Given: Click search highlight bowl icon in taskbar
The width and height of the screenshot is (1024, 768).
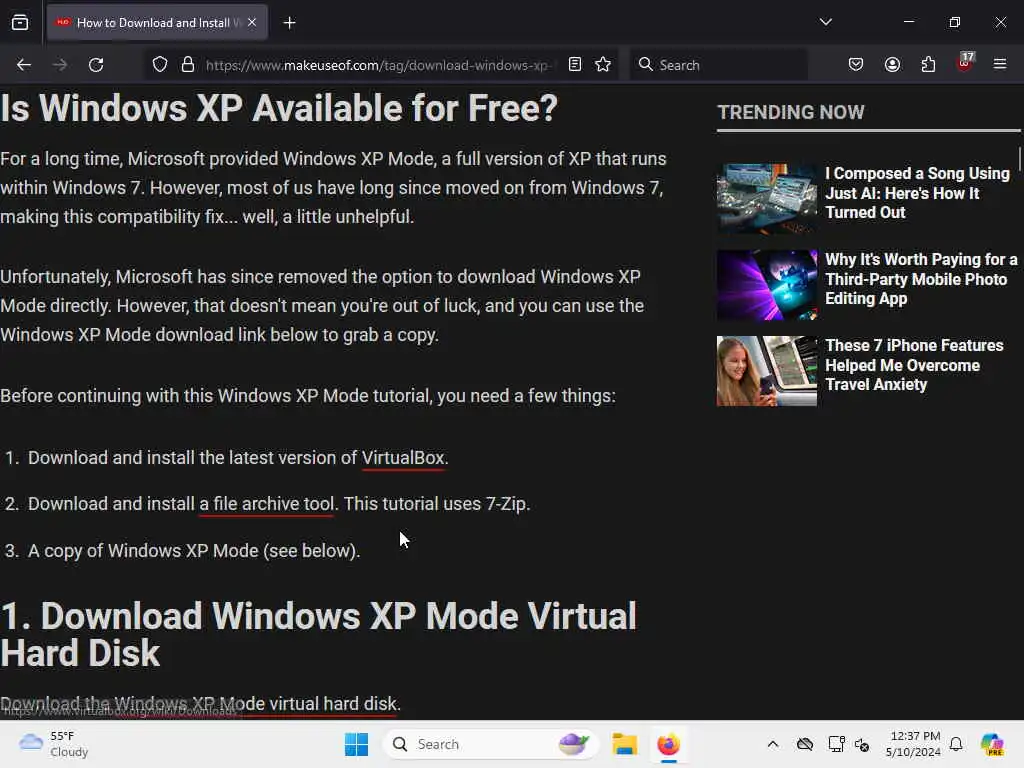Looking at the screenshot, I should click(574, 744).
